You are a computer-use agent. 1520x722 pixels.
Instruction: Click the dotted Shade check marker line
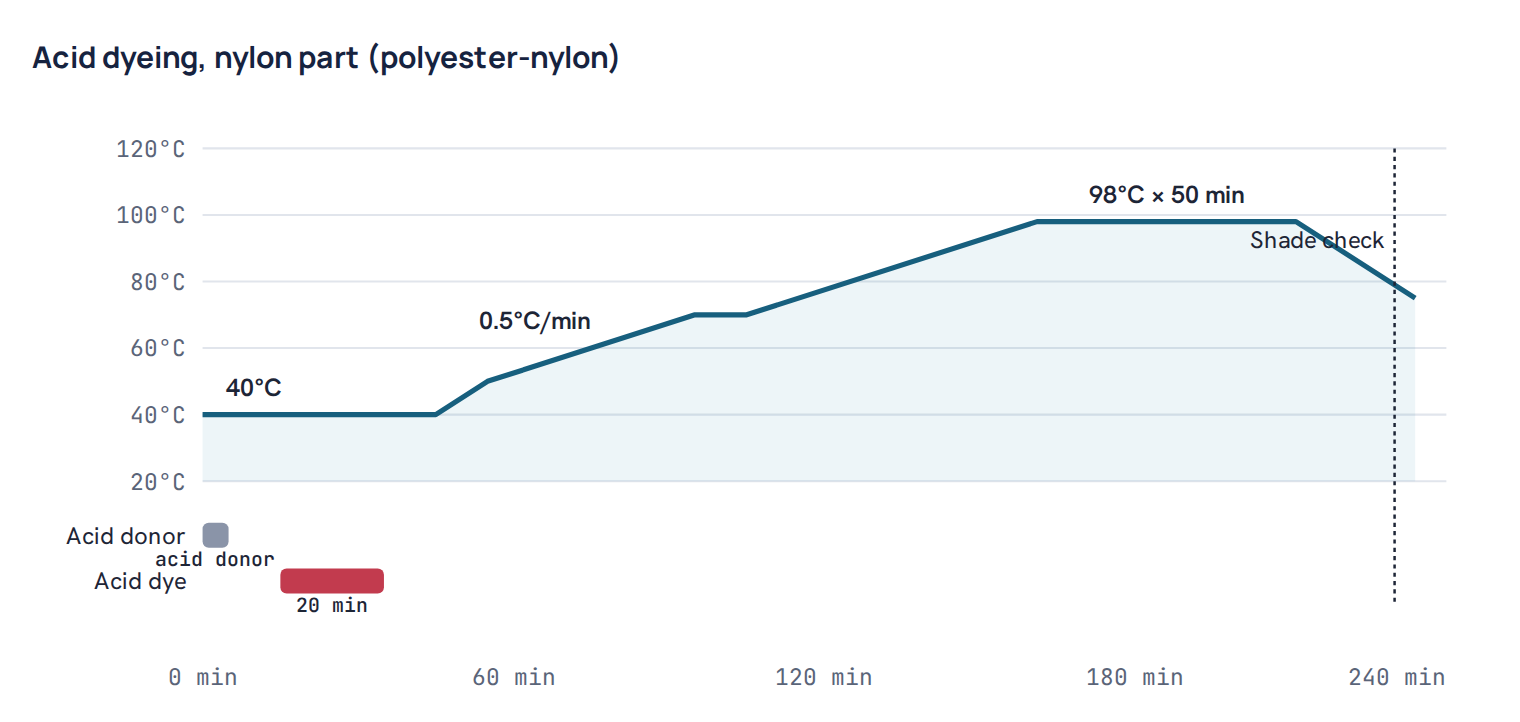[x=1394, y=375]
